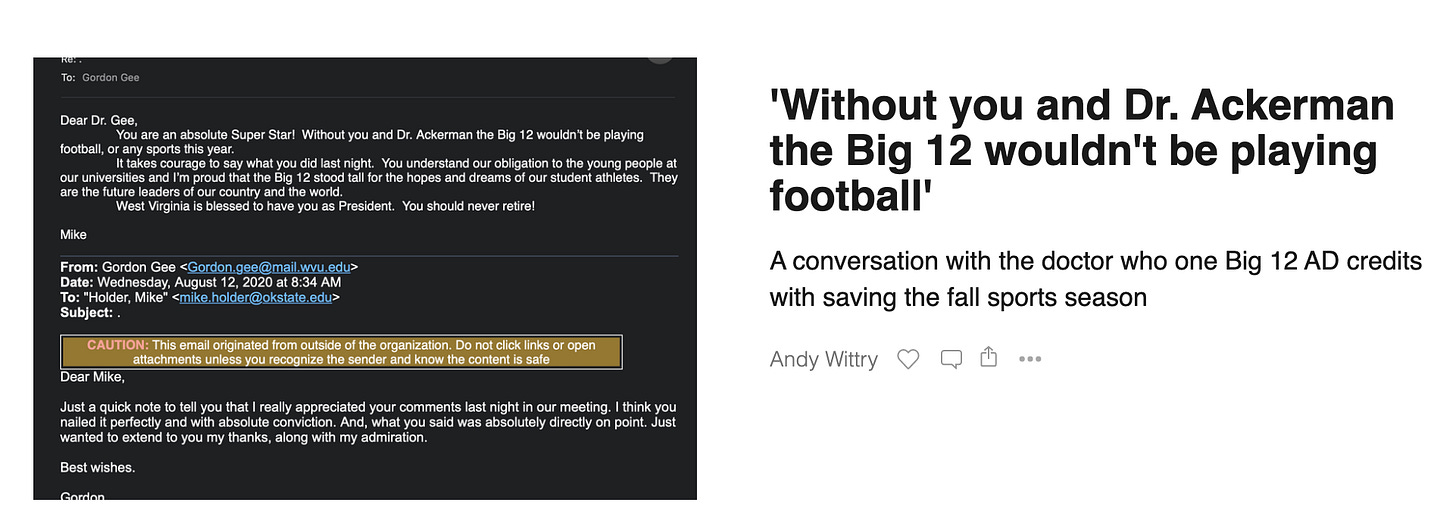Click the mike.holder@okstate.edu address
Screen dimensions: 1456x527
click(257, 297)
